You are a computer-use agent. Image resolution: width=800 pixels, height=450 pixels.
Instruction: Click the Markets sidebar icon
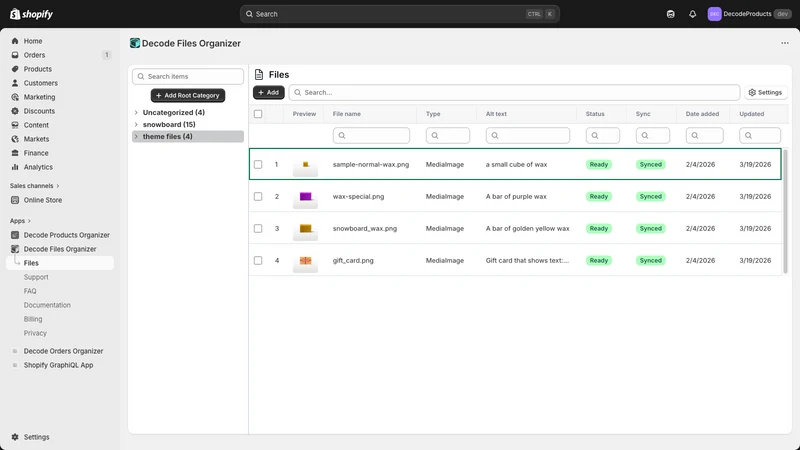15,139
